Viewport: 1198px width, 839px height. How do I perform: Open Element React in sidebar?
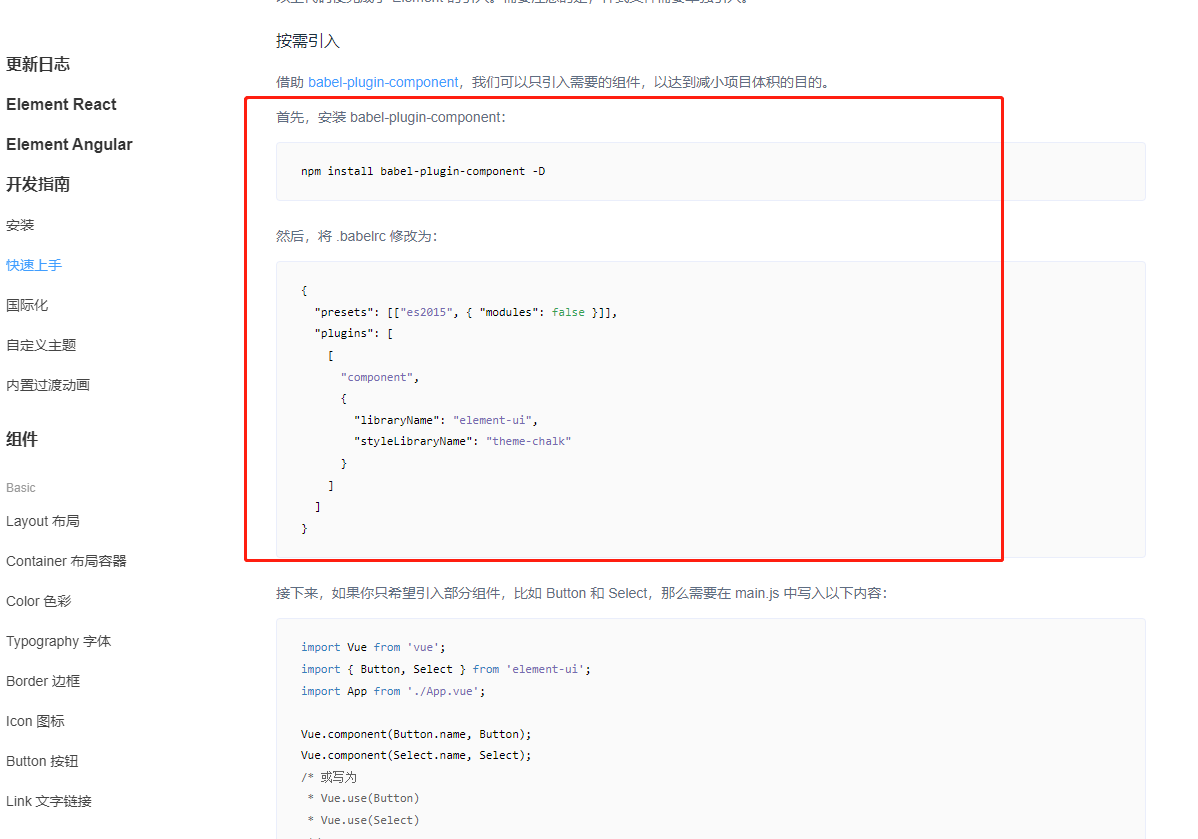(x=61, y=104)
